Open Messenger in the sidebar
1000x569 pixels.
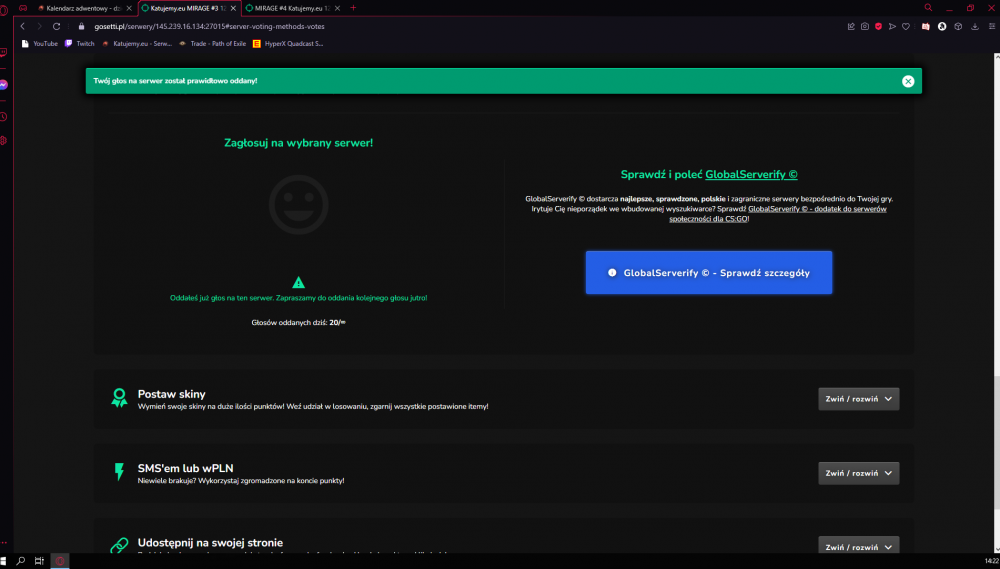click(x=3, y=84)
